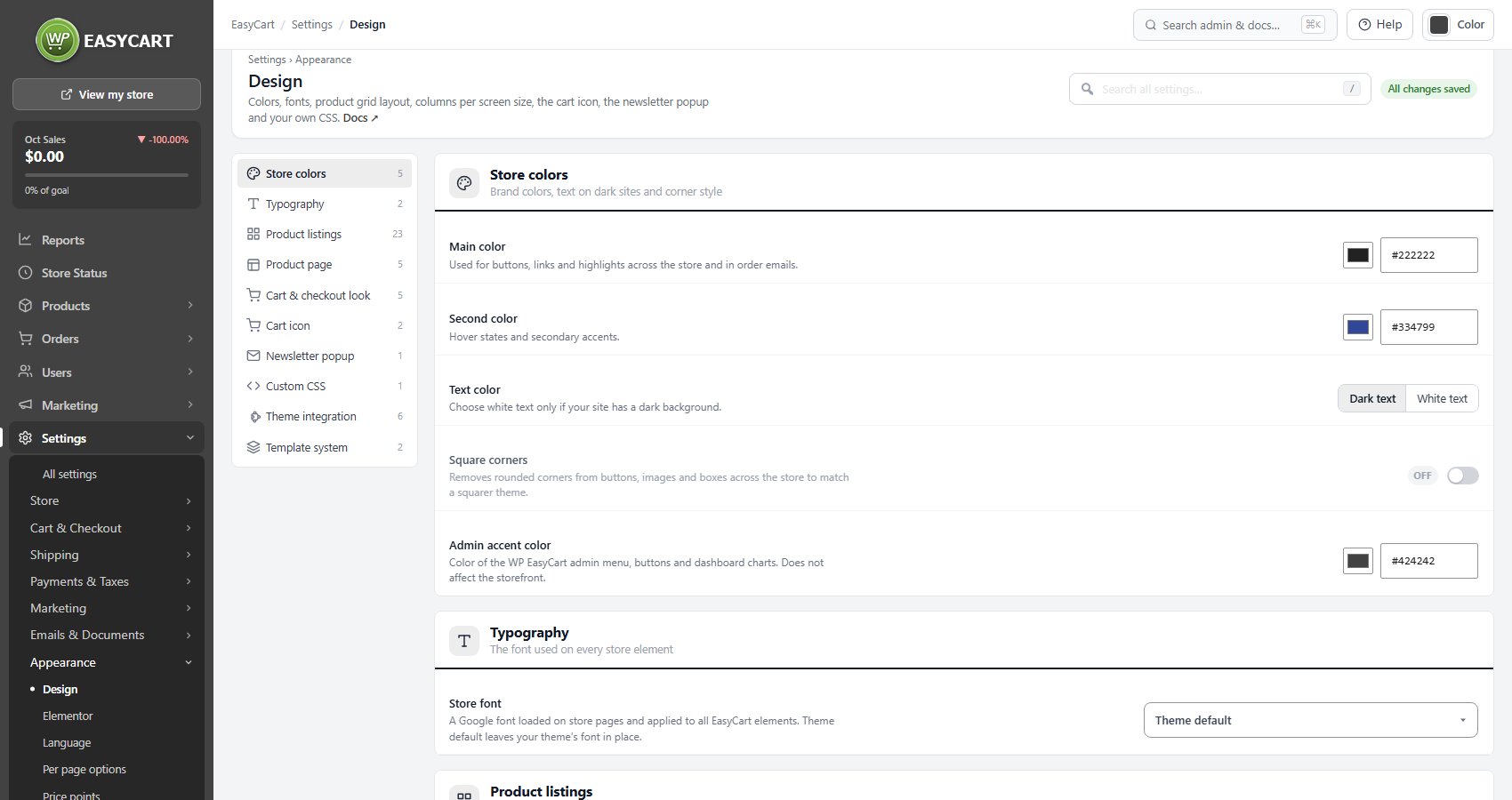Expand the Orders menu chevron
The image size is (1512, 800).
(x=190, y=339)
